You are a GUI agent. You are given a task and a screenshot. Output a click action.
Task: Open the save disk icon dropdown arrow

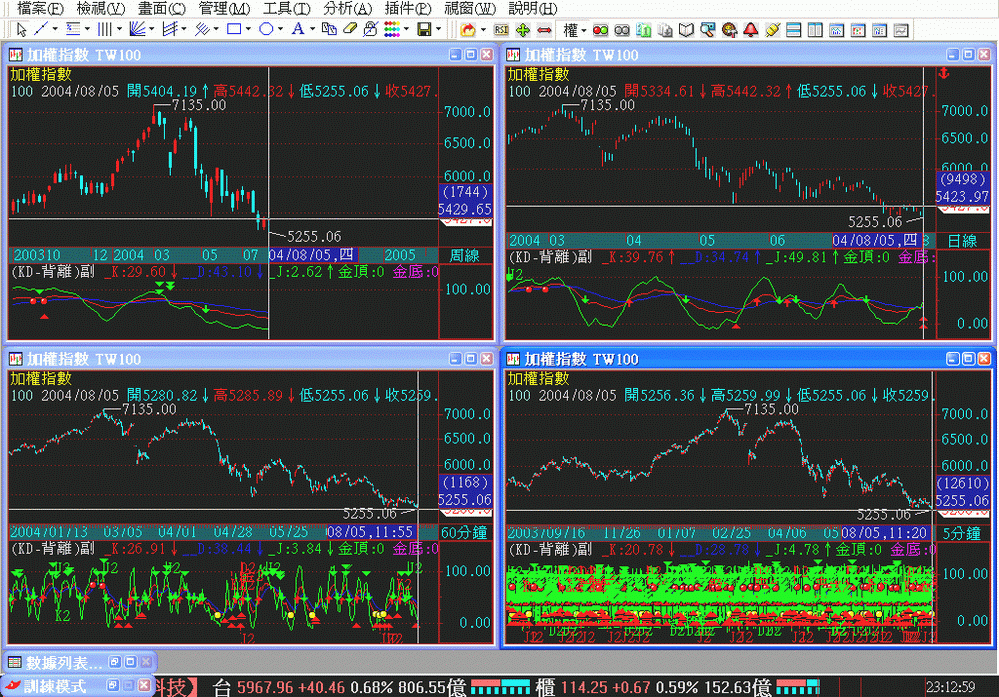[439, 29]
